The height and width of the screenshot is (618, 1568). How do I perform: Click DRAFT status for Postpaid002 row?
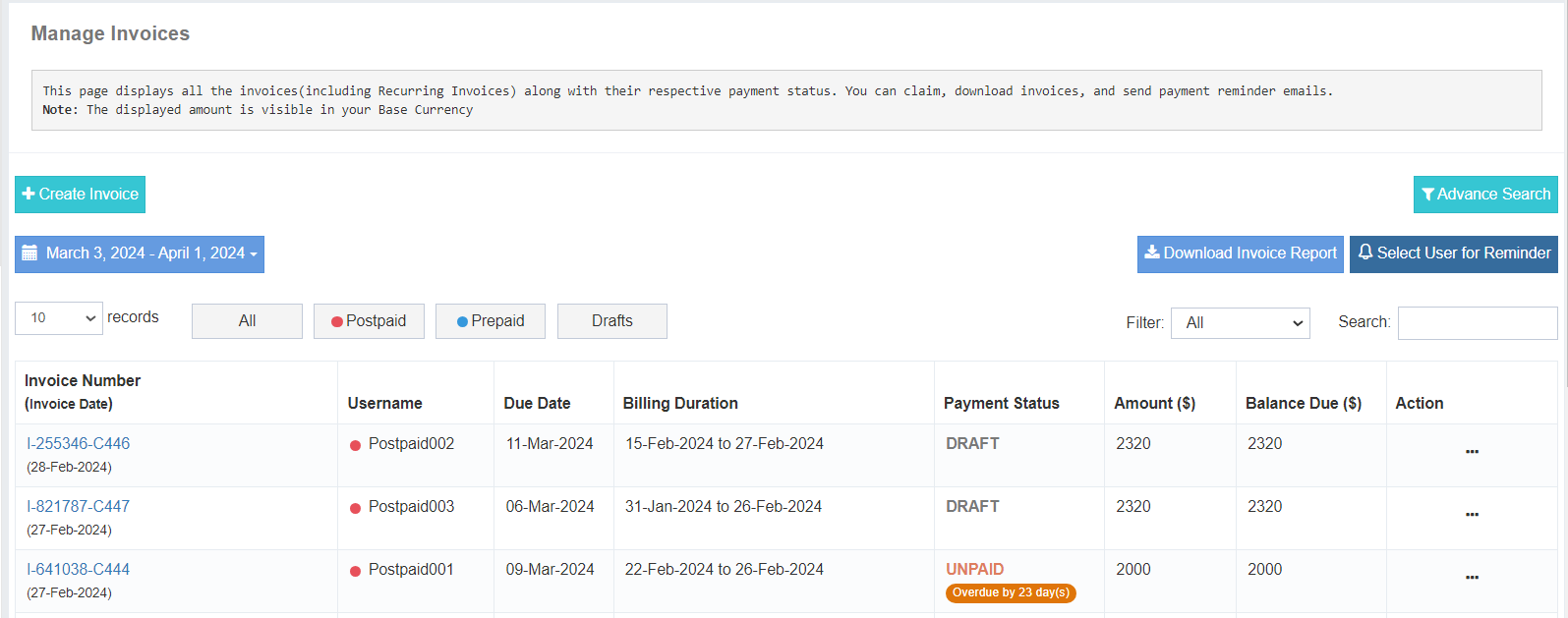click(x=972, y=443)
